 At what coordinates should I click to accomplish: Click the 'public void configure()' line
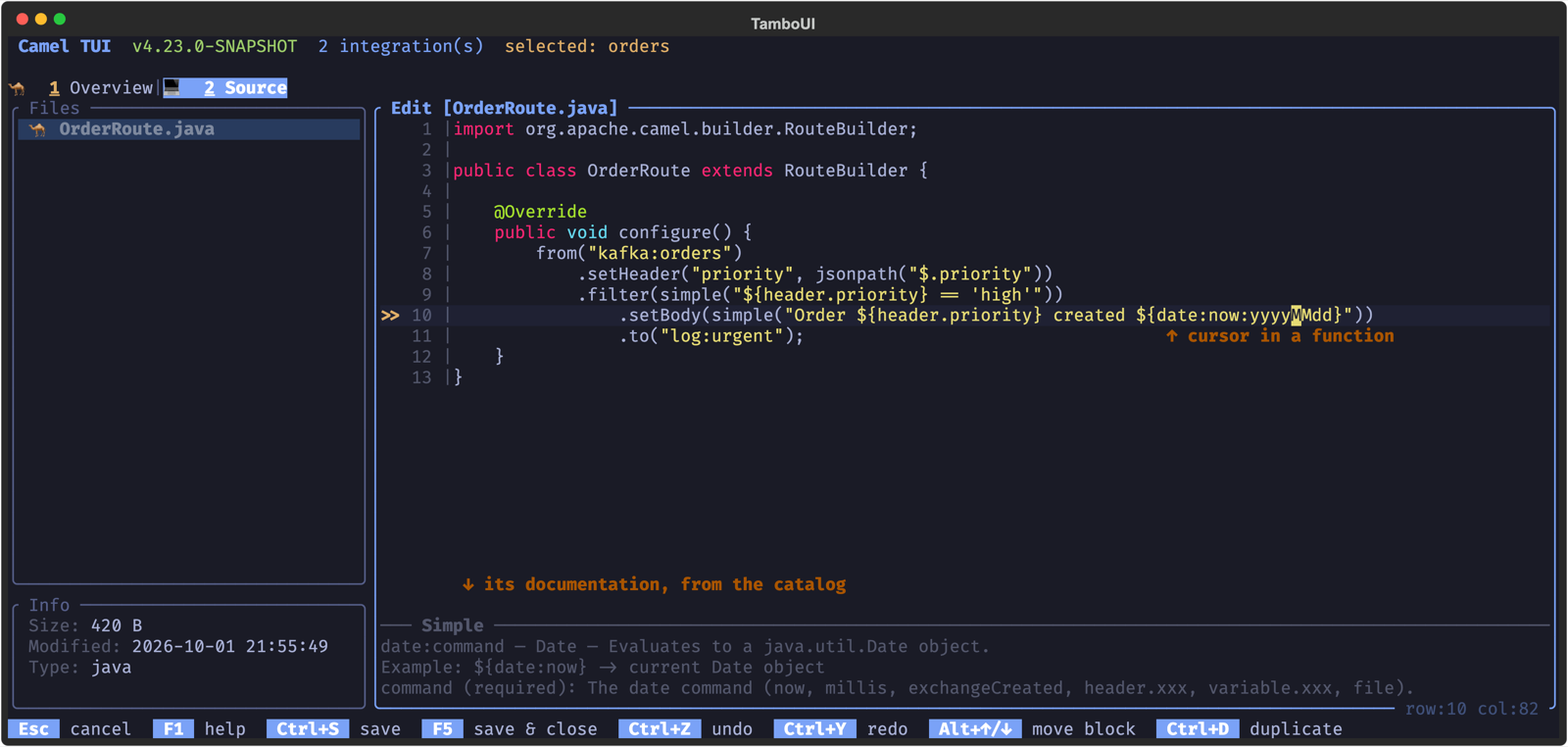pyautogui.click(x=623, y=232)
